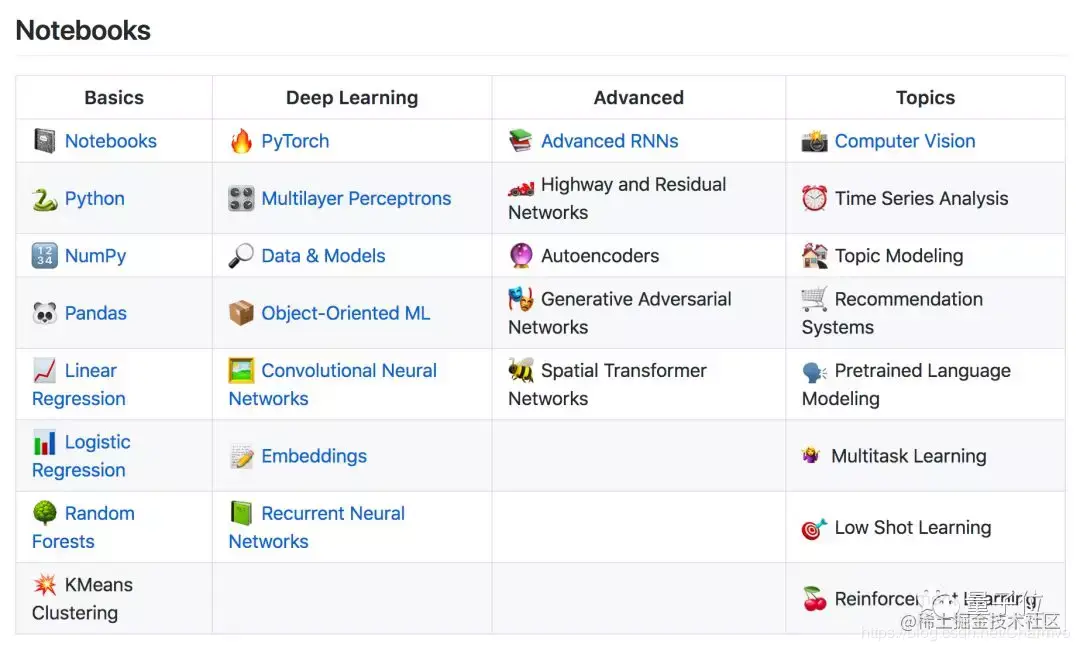Open the Recurrent Neural Networks link
The width and height of the screenshot is (1080, 651).
tap(332, 514)
